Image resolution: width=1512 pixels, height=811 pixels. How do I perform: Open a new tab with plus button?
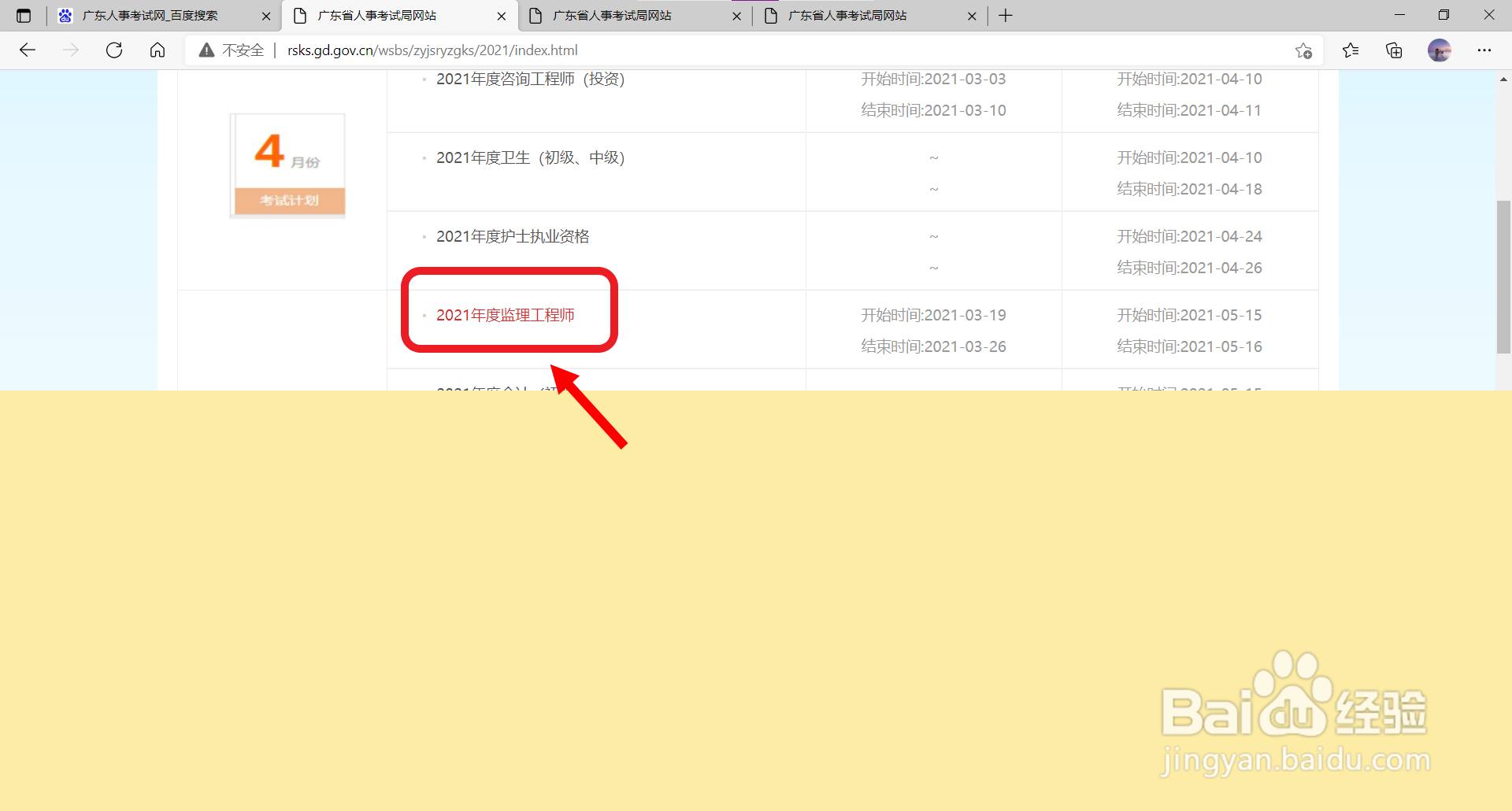pyautogui.click(x=1006, y=16)
